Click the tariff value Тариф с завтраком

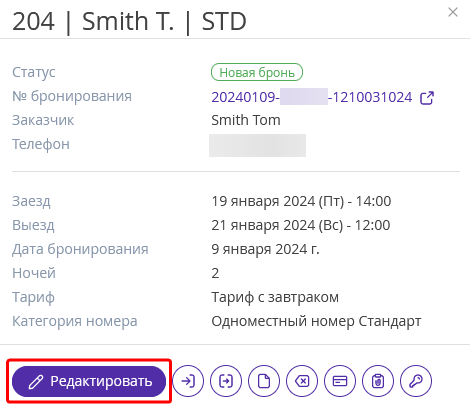point(275,297)
